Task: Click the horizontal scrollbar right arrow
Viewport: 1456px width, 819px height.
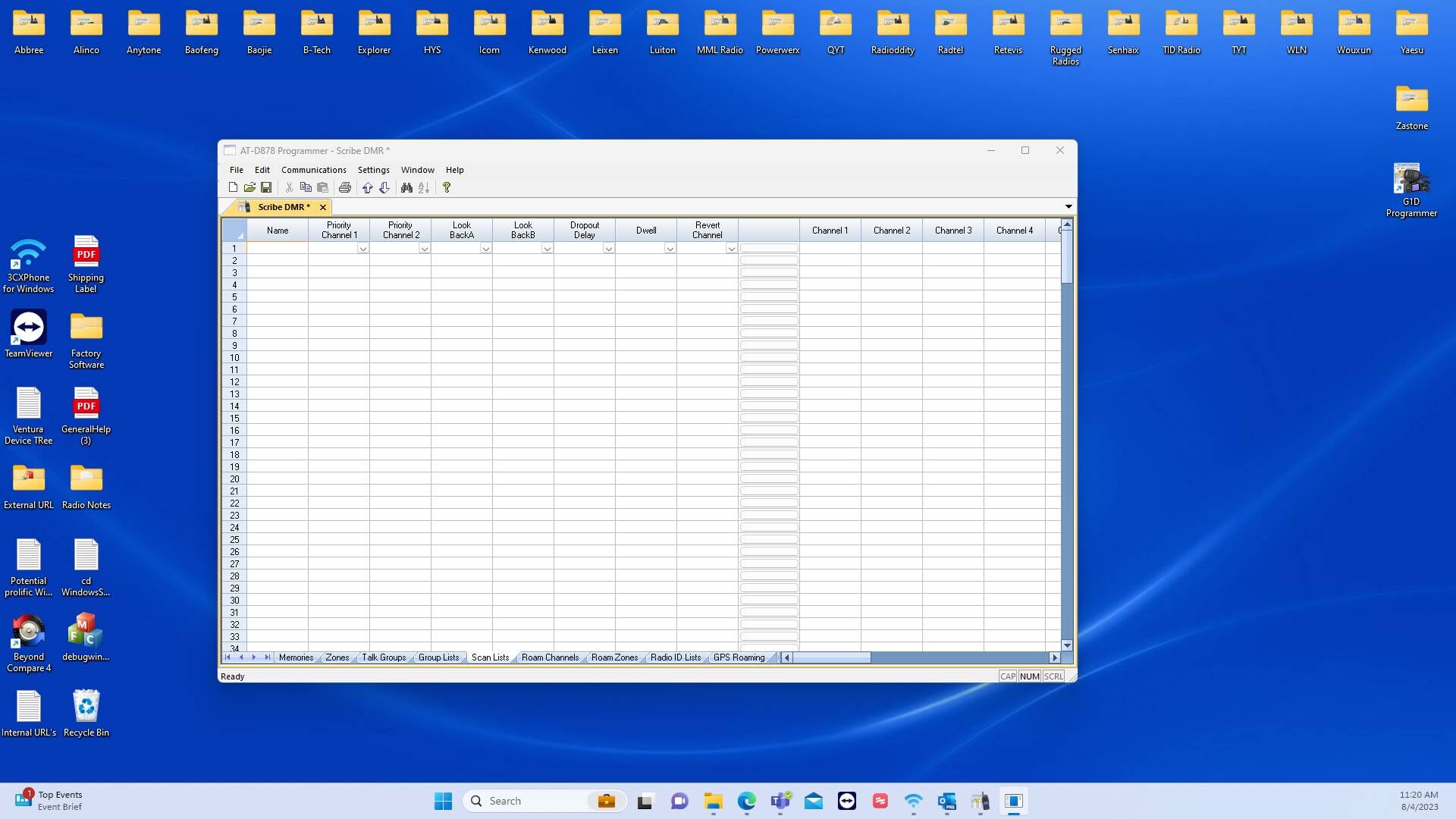Action: tap(1054, 657)
